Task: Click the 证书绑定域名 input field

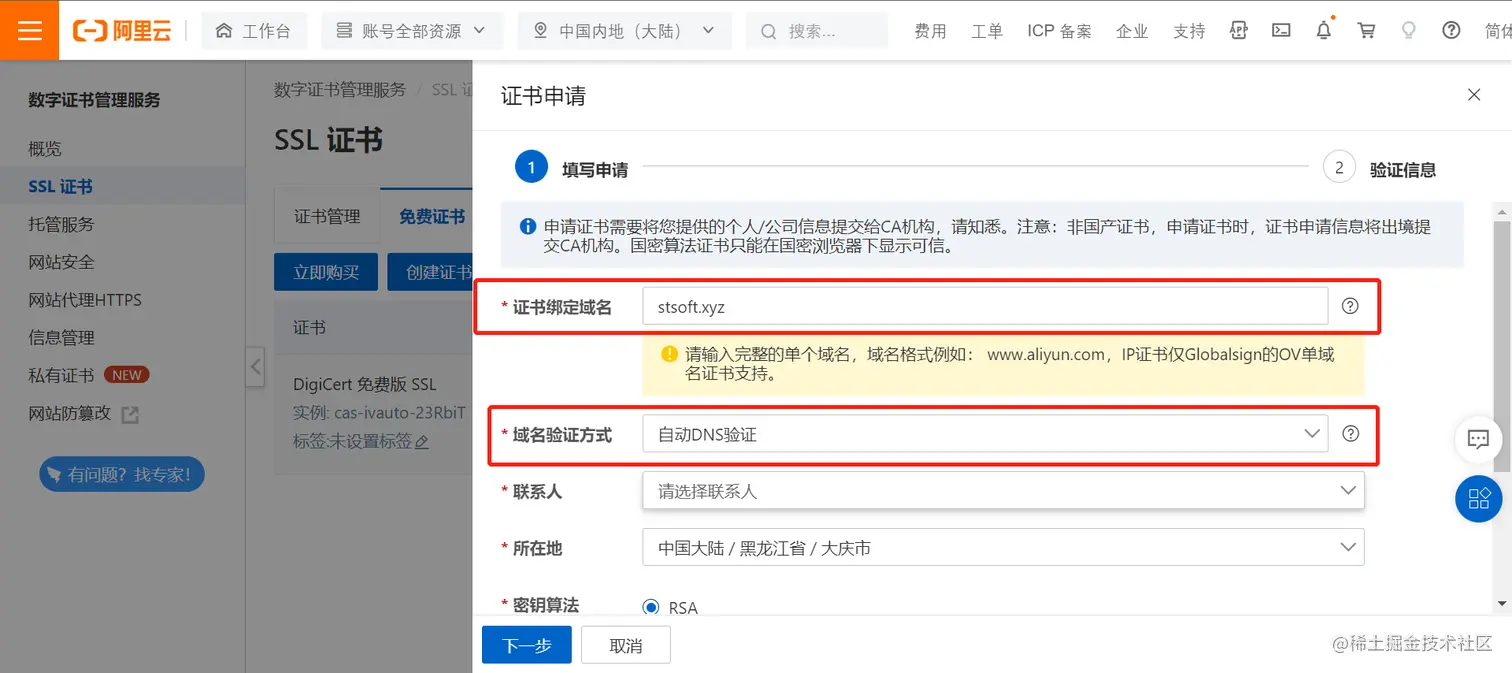Action: click(984, 307)
